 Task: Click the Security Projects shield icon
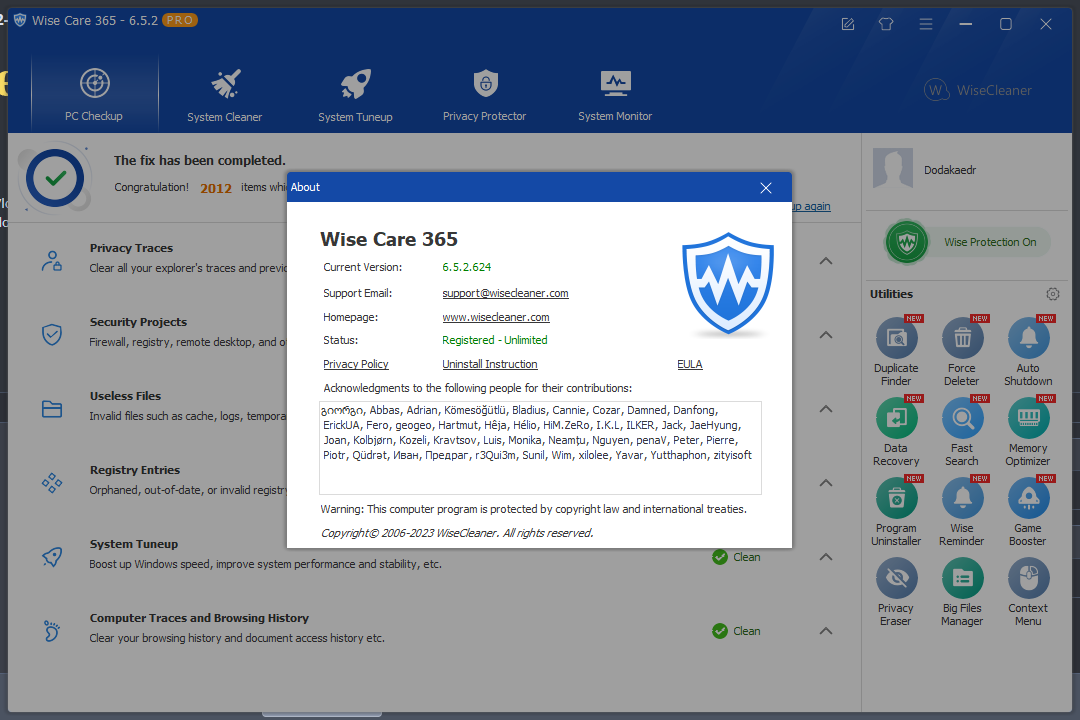coord(52,335)
